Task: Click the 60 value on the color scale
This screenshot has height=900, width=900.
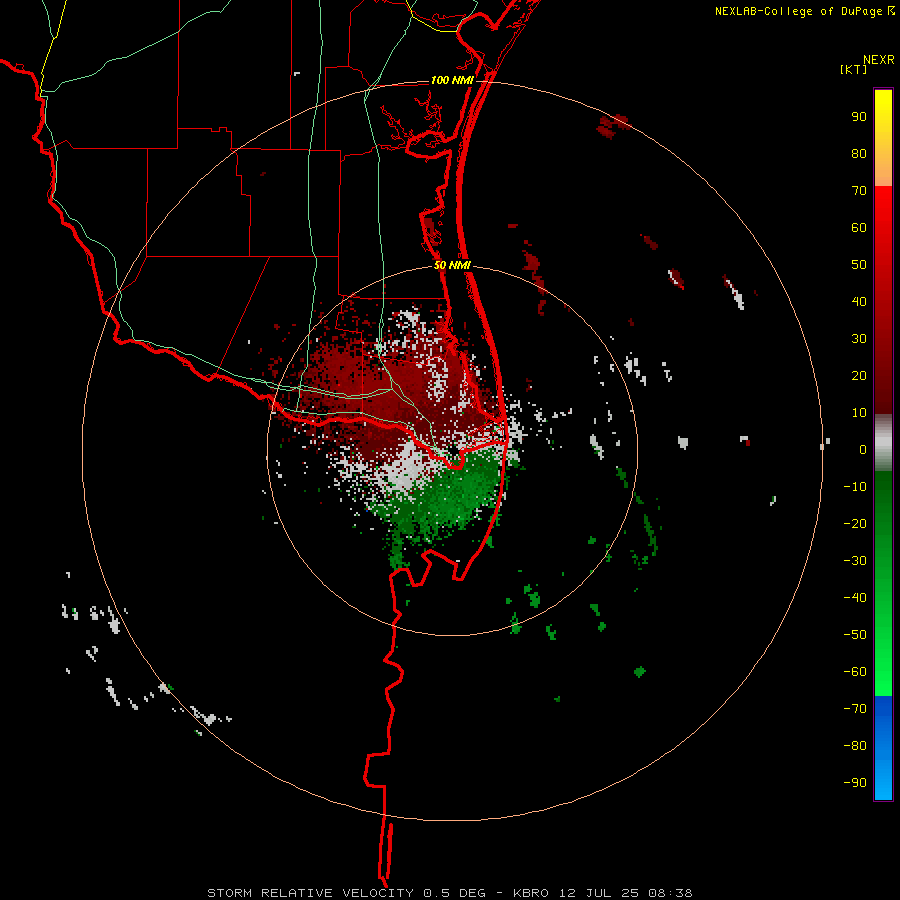Action: (x=859, y=227)
